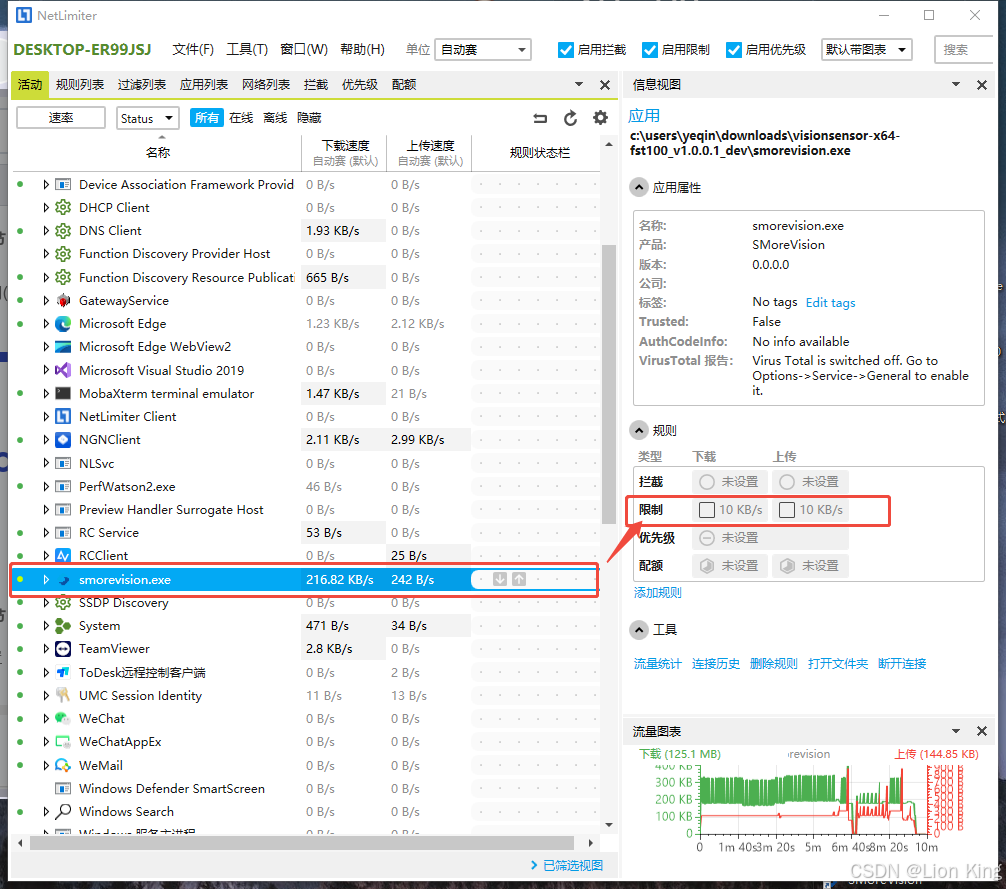The width and height of the screenshot is (1006, 889).
Task: Click the WeChatAppEx icon
Action: coord(63,742)
